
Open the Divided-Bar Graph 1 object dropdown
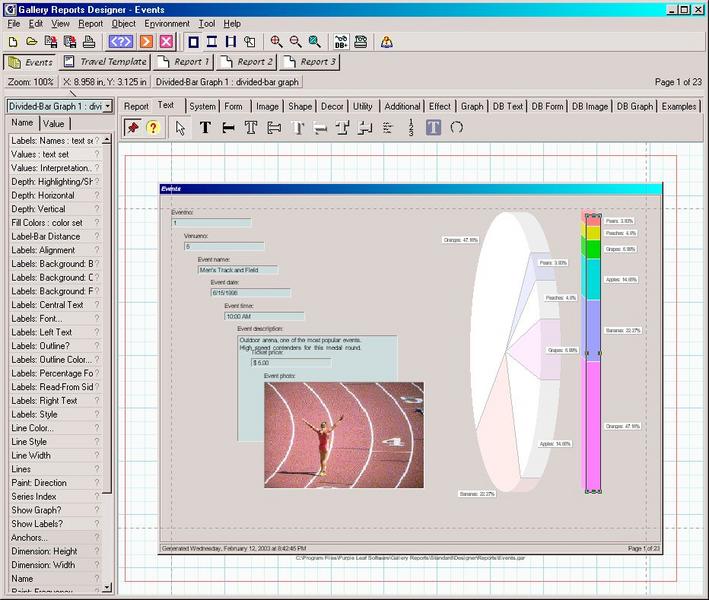[108, 106]
